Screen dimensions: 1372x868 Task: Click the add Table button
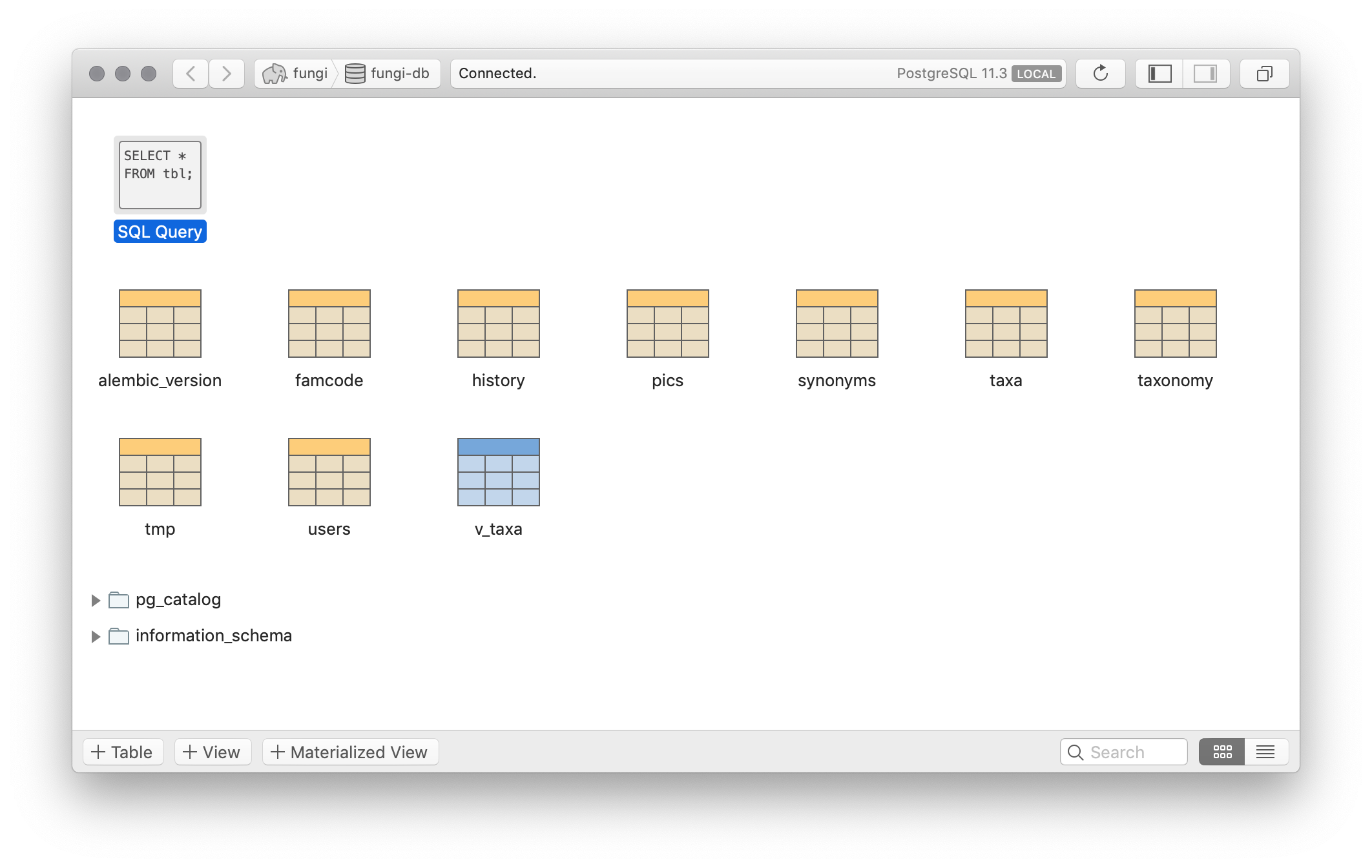(123, 752)
